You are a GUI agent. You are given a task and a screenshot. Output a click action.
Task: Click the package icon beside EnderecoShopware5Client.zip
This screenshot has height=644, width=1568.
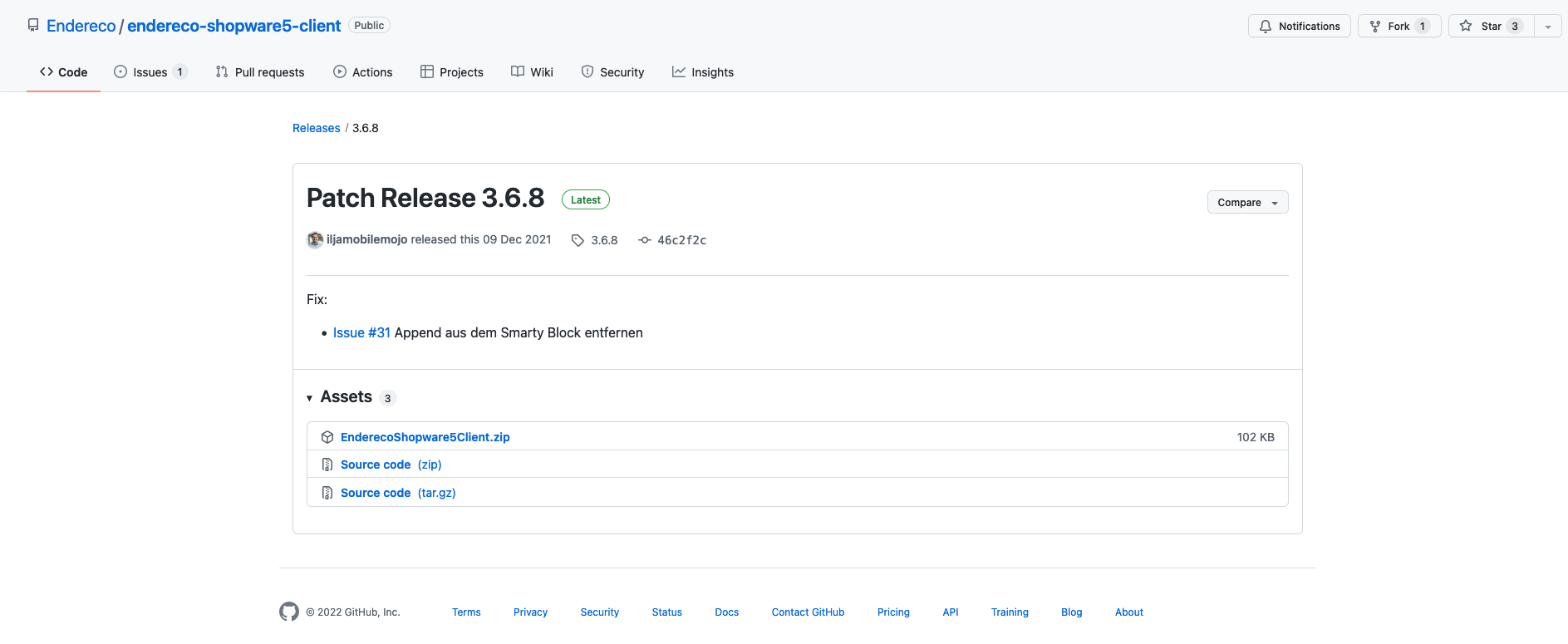coord(327,437)
